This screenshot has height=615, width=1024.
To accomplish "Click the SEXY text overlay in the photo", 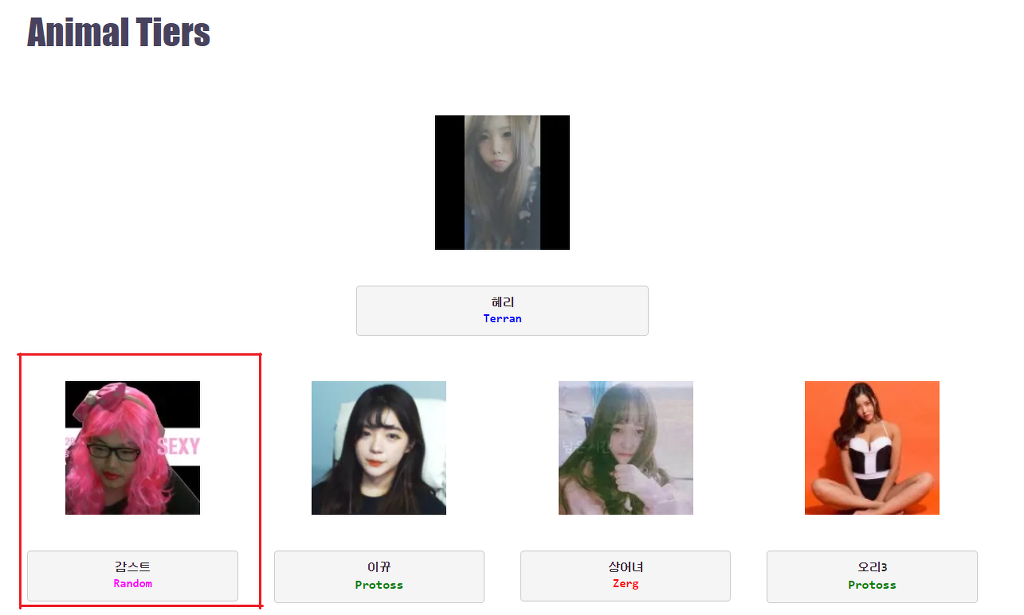I will (178, 447).
